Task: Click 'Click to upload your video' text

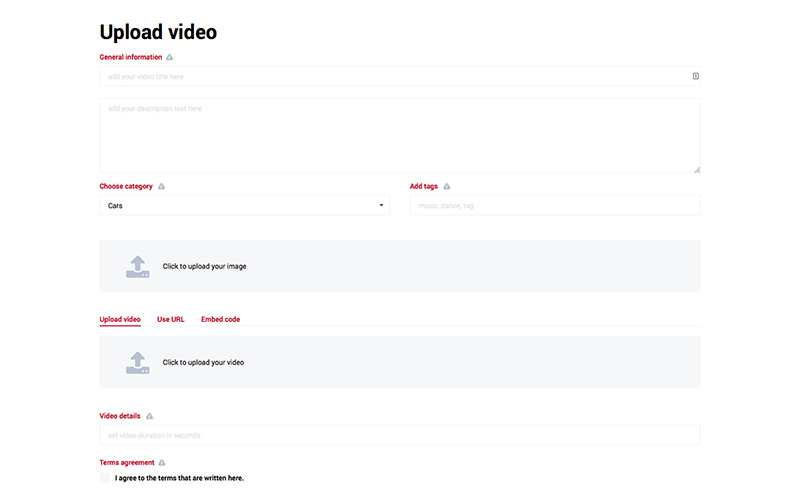Action: [x=203, y=362]
